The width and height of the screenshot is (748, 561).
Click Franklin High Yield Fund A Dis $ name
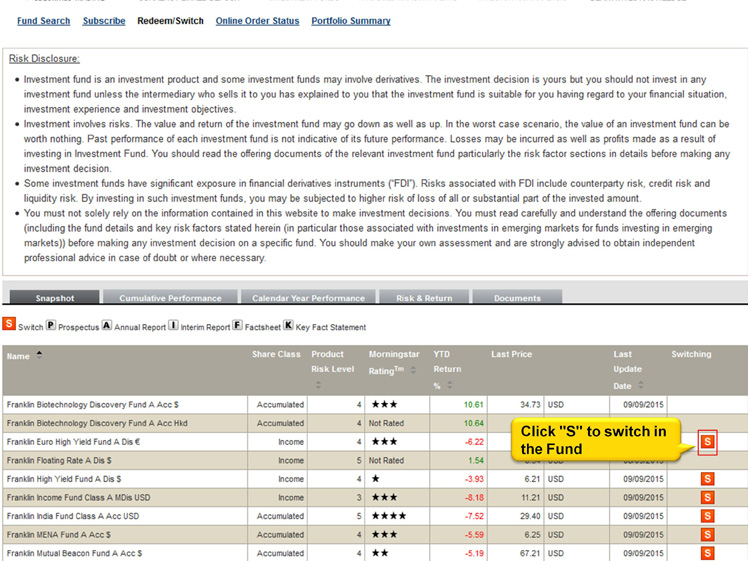[x=64, y=479]
